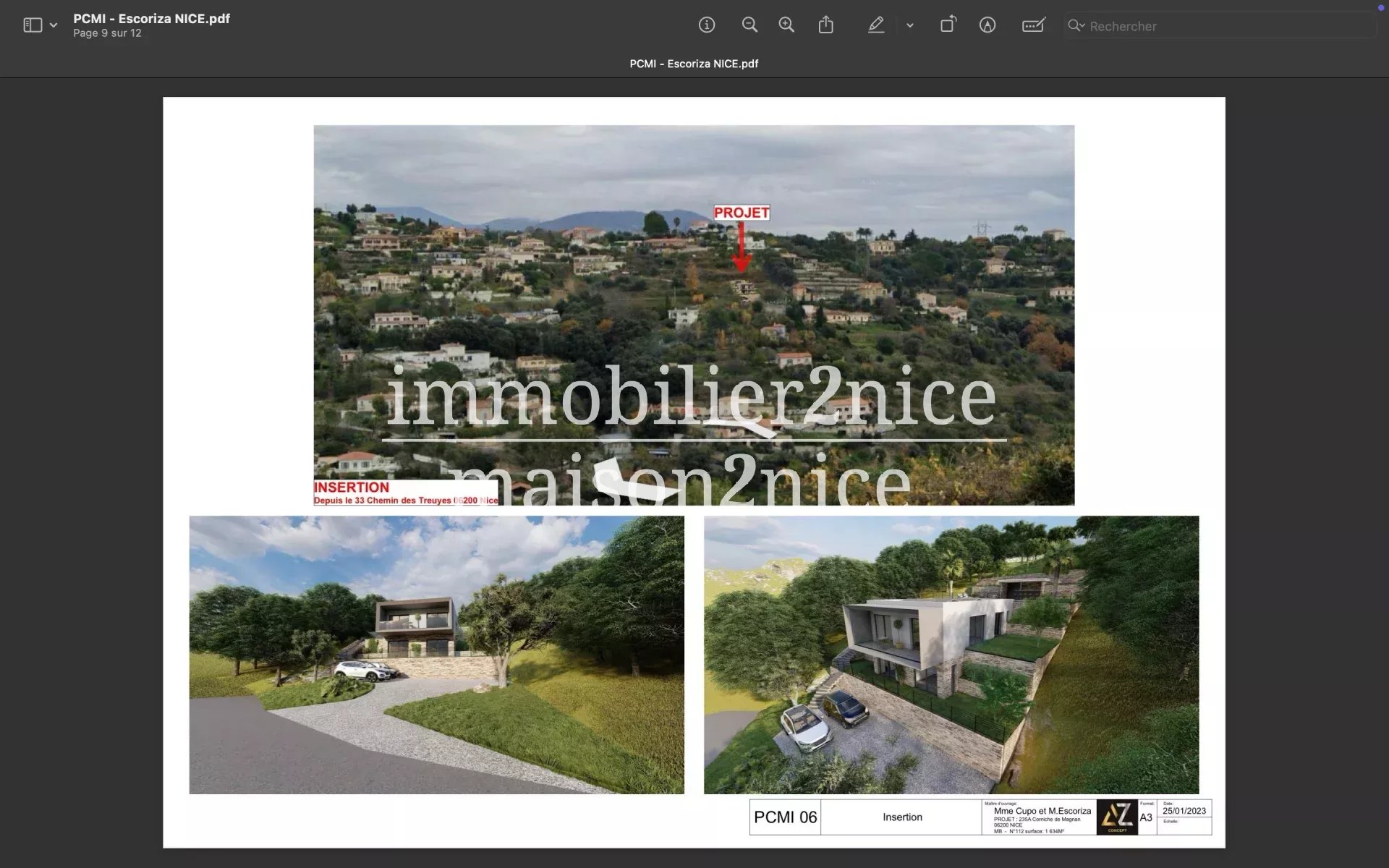
Task: Open the sidebar view options chevron
Action: 54,25
